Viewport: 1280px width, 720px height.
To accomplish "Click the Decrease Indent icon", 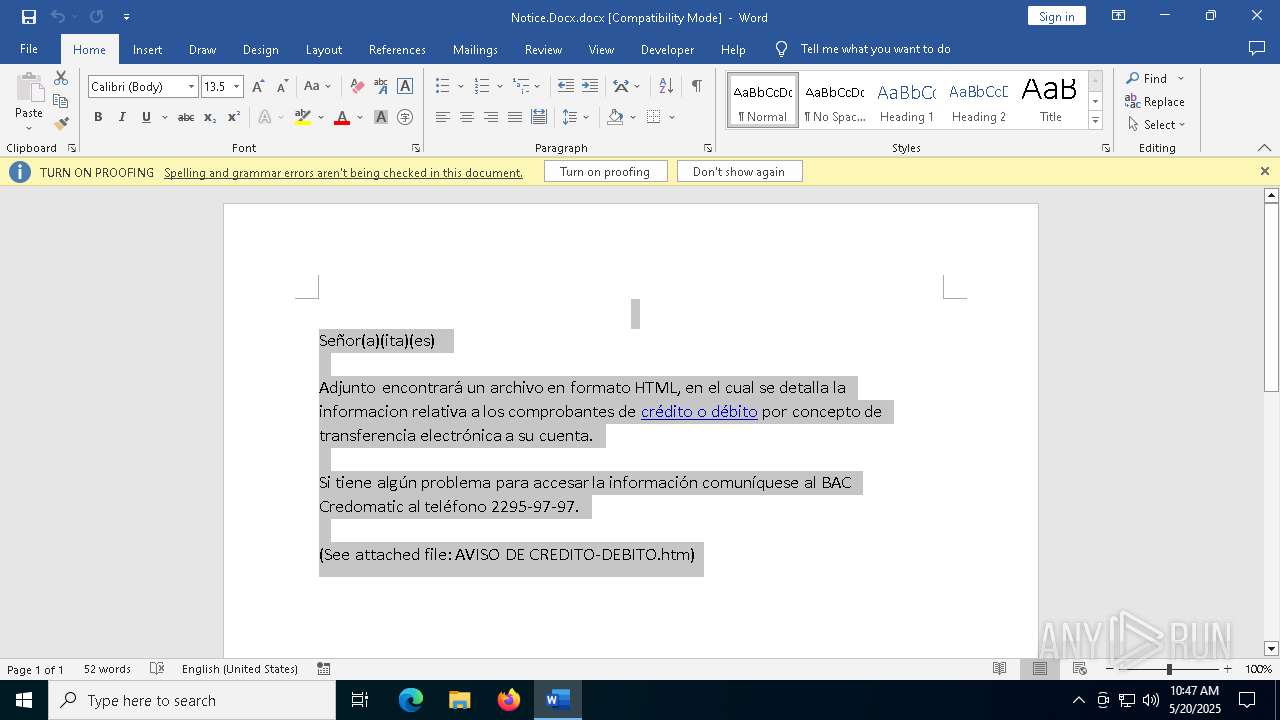I will pos(566,87).
